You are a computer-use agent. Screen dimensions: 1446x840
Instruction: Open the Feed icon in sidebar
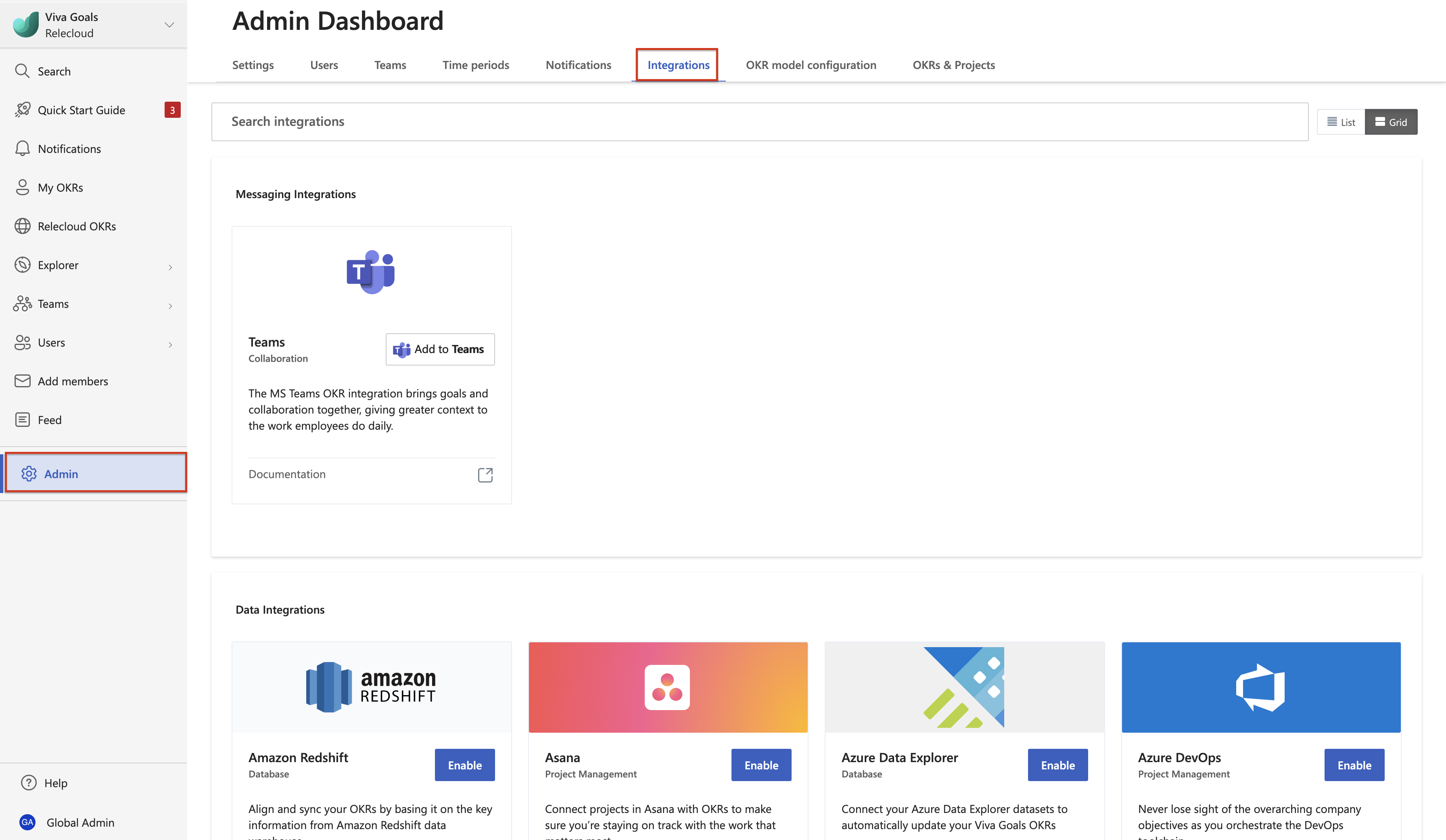(x=22, y=420)
